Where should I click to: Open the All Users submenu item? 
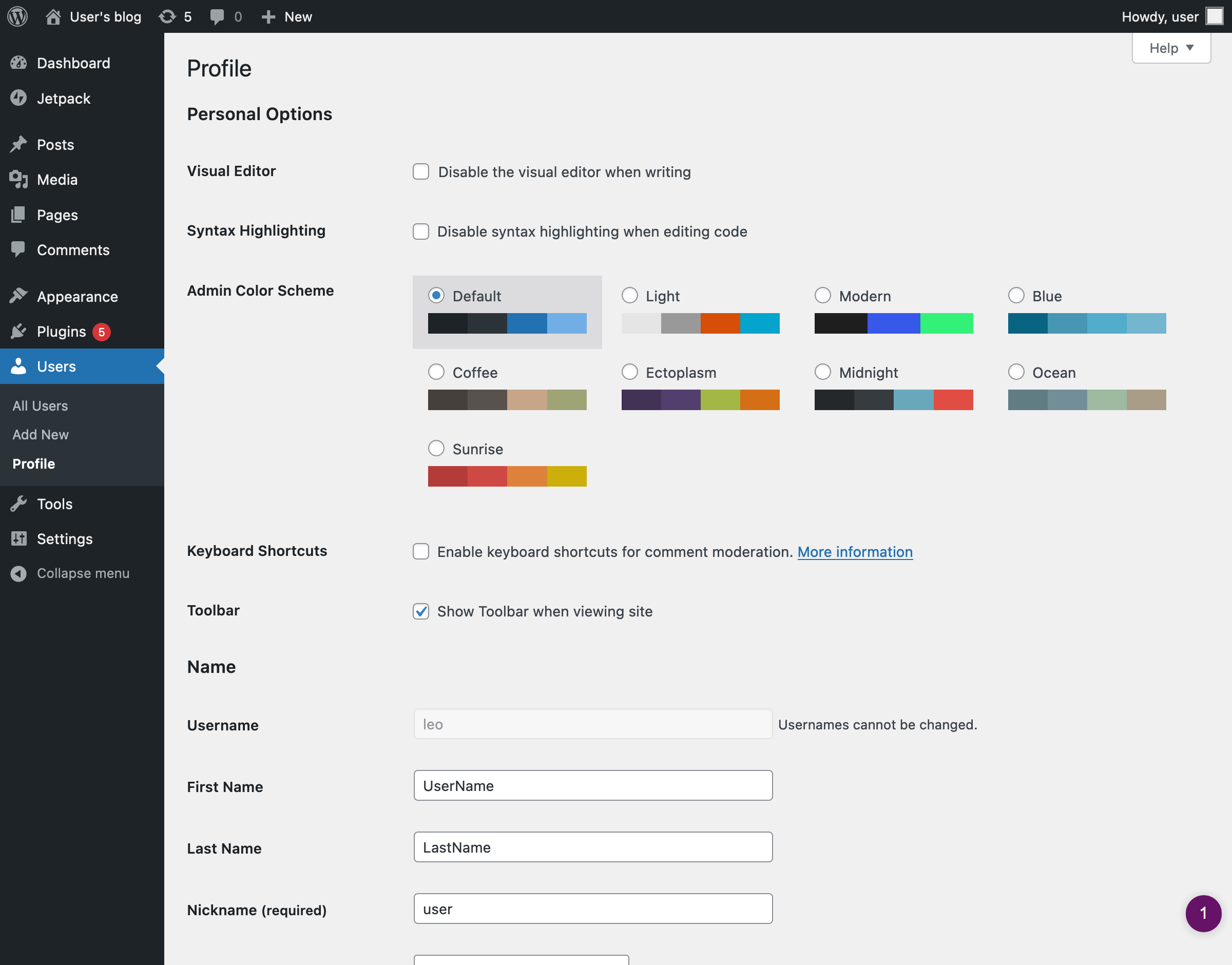[40, 406]
